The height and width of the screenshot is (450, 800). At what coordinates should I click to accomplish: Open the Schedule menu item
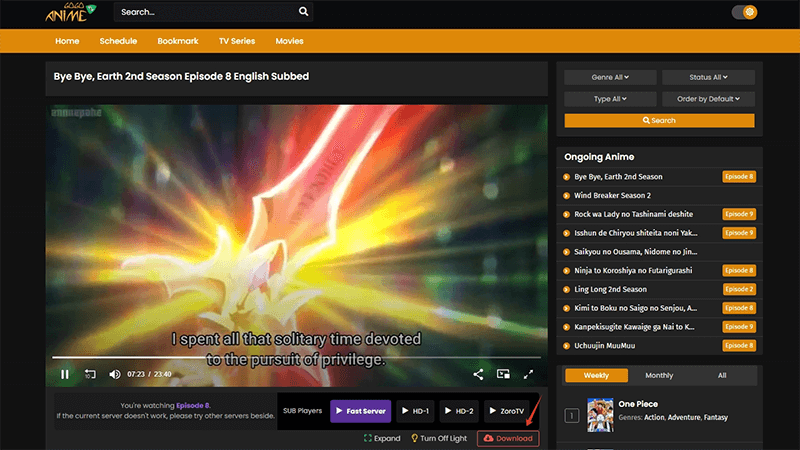coord(118,41)
